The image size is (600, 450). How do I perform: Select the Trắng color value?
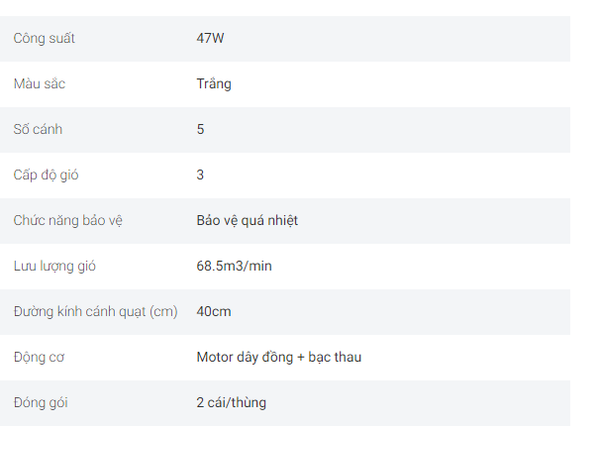click(x=214, y=84)
